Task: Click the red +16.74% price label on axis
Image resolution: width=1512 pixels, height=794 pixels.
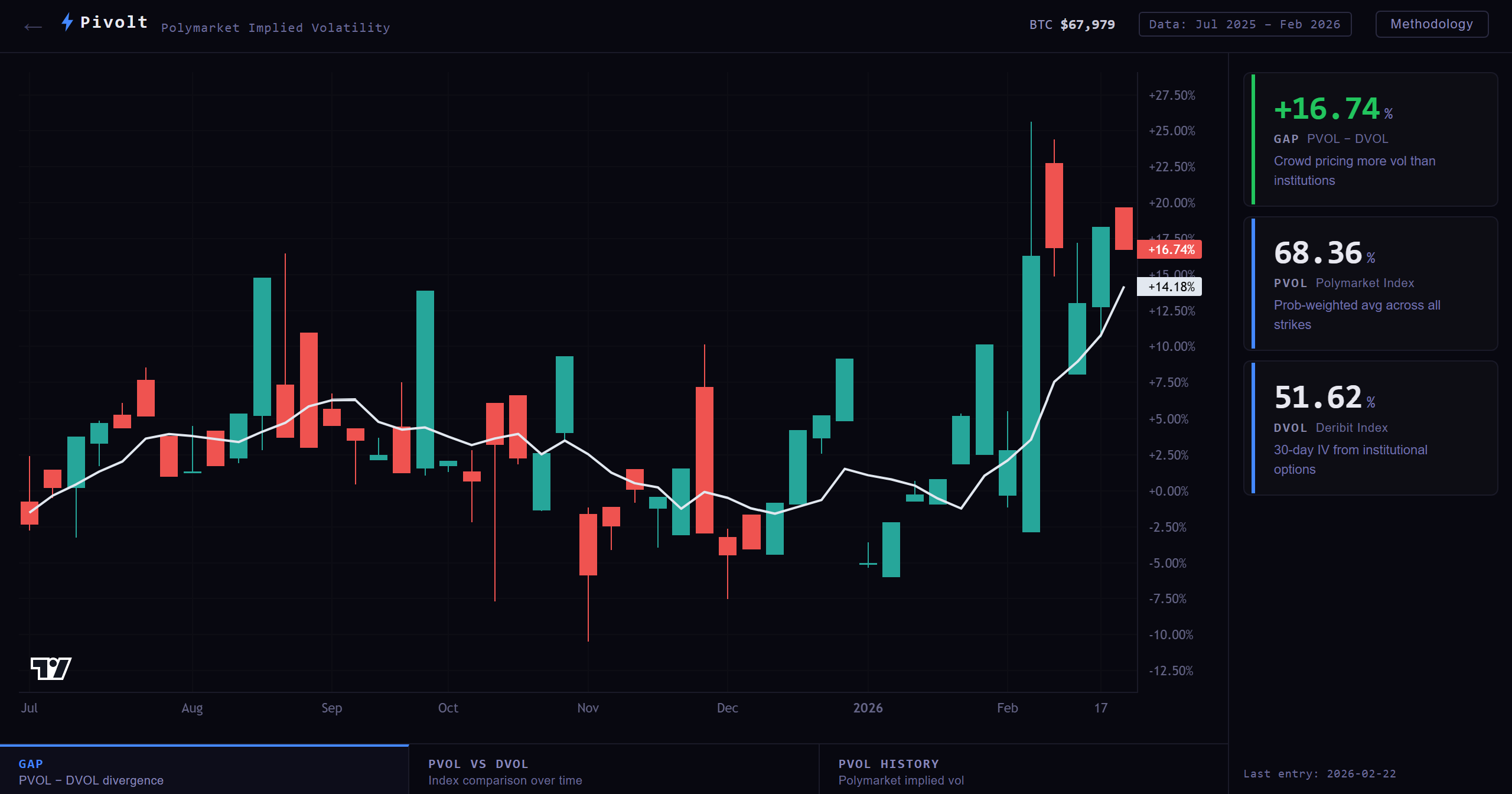Action: [1169, 249]
